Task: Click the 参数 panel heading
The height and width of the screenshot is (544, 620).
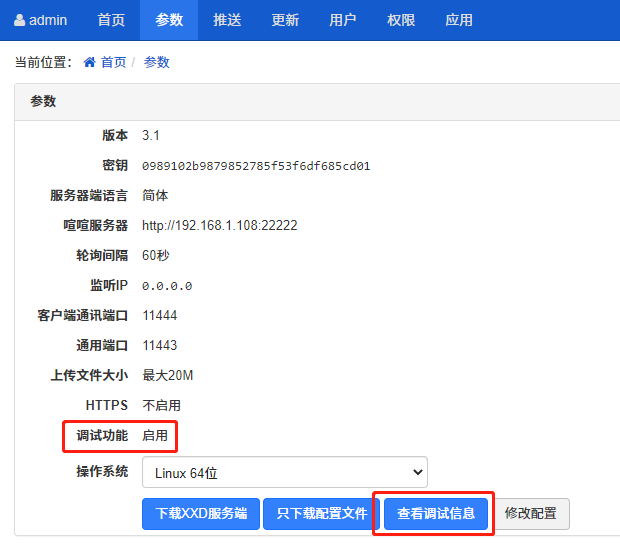Action: coord(43,101)
